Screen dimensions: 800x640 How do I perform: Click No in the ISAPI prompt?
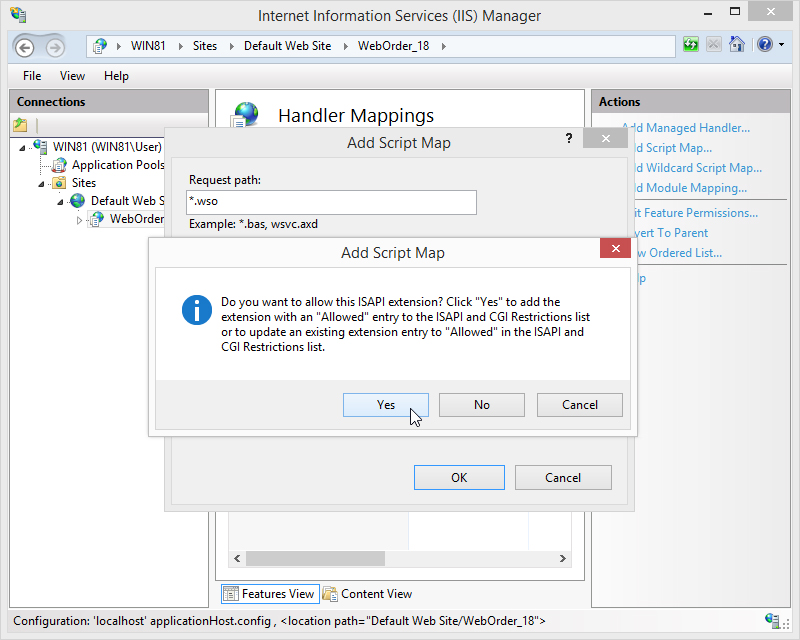(482, 405)
